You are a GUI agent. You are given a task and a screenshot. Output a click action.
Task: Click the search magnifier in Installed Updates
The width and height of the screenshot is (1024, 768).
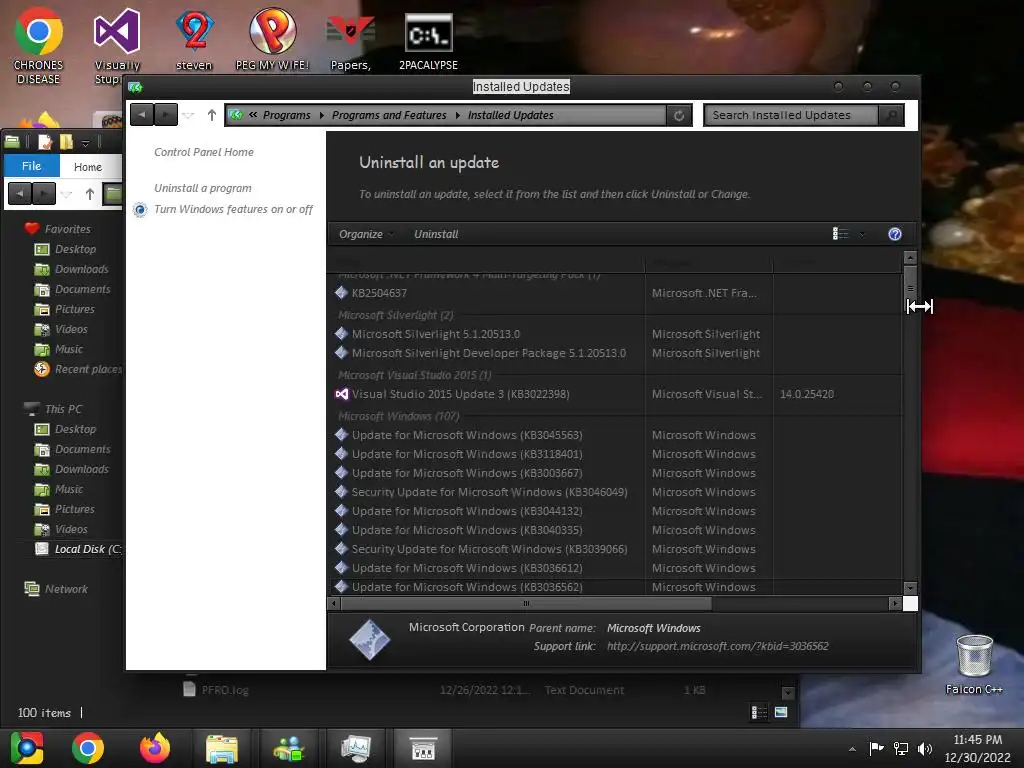click(x=891, y=116)
